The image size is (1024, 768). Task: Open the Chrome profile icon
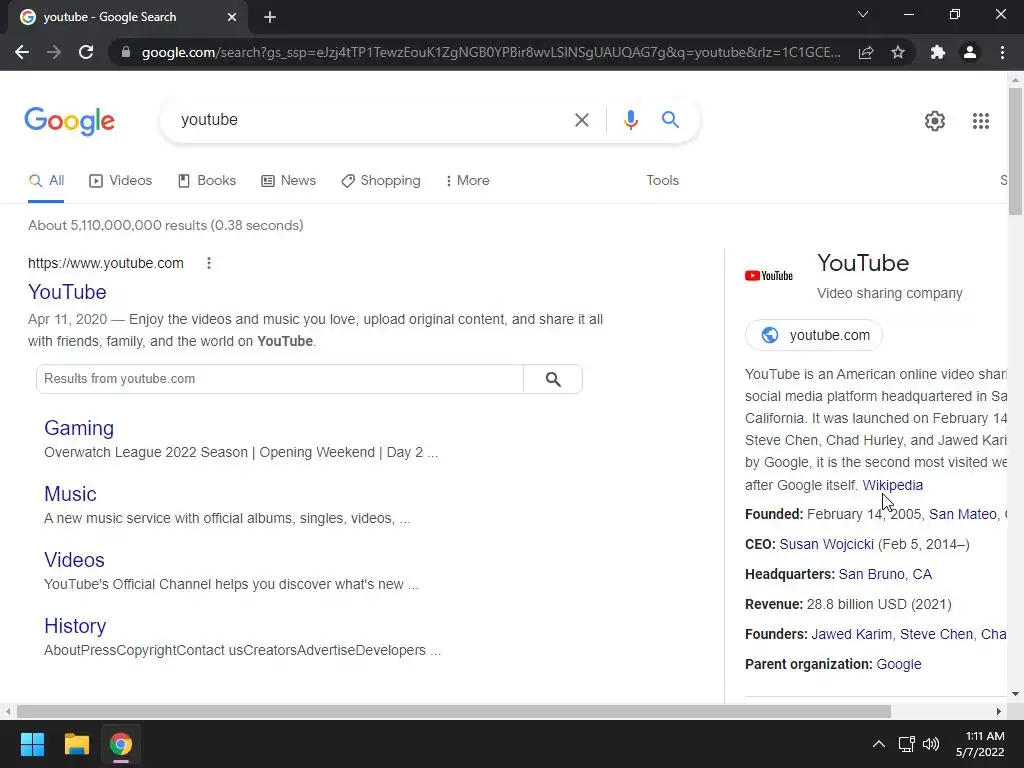pyautogui.click(x=970, y=52)
